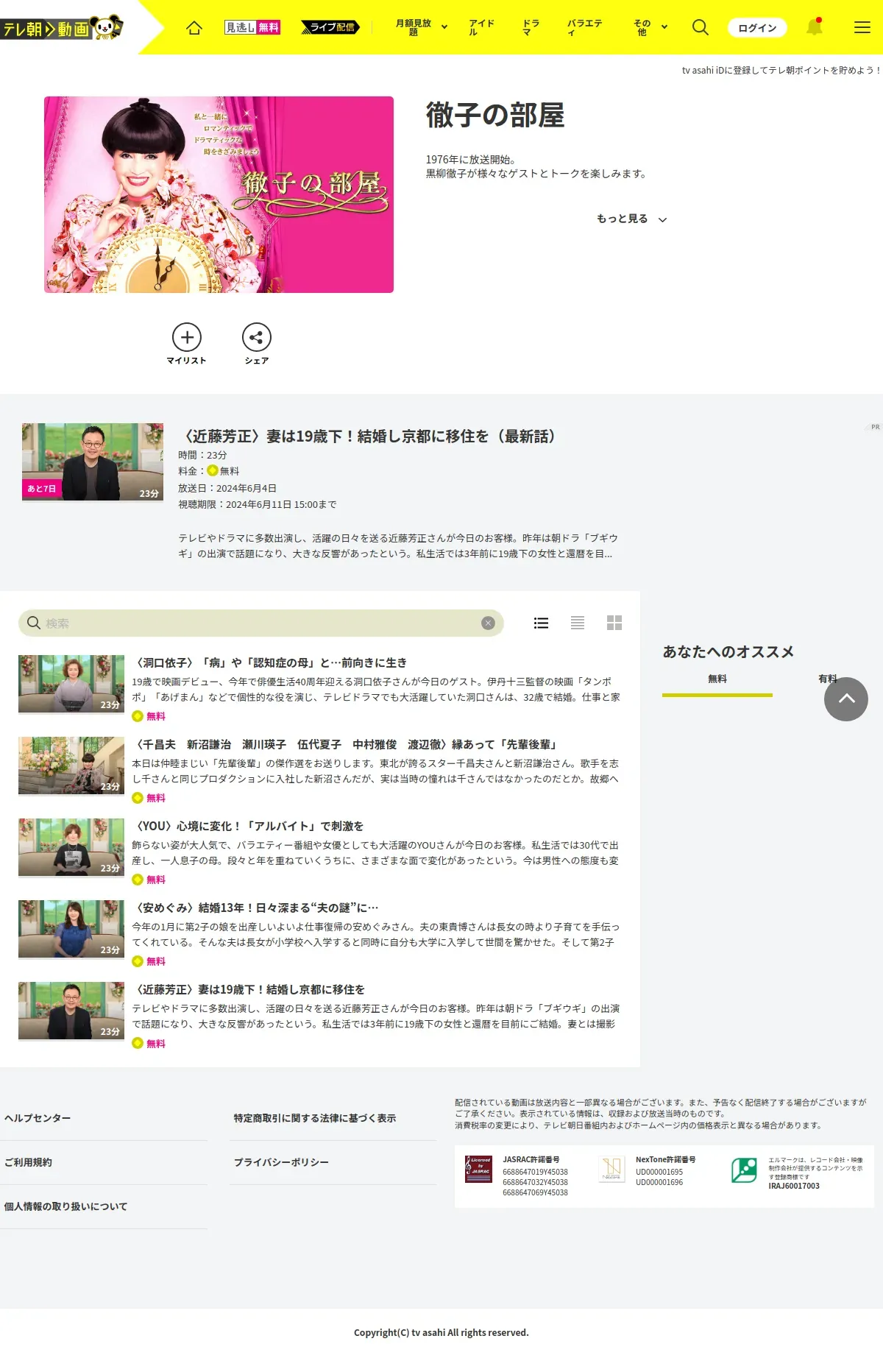
Task: Expand もっと見る description
Action: coord(631,219)
